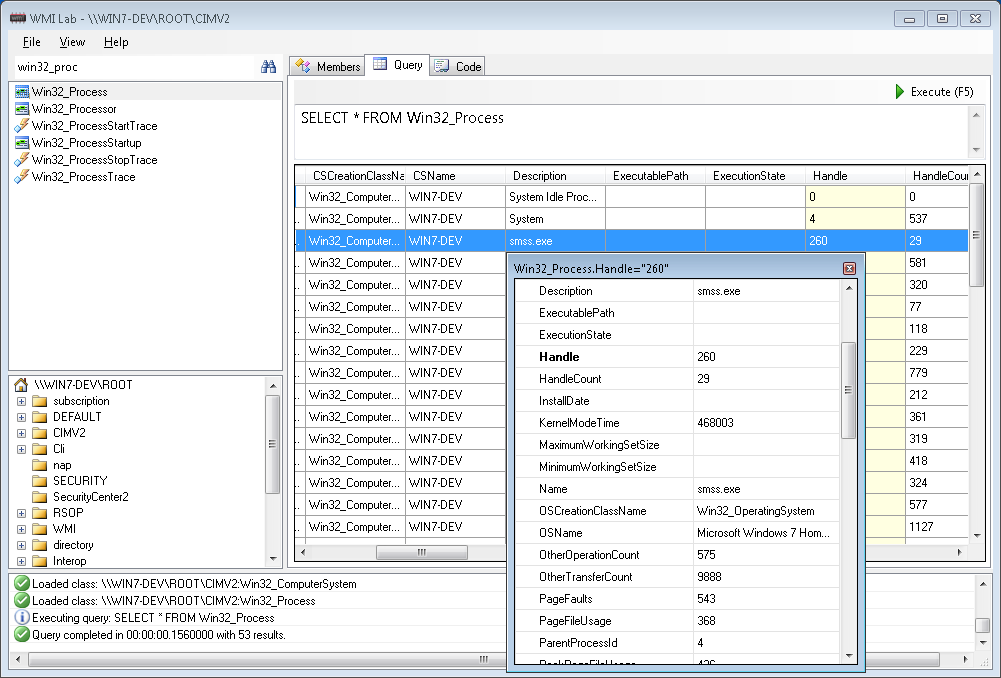
Task: Expand the directory namespace node
Action: click(x=21, y=546)
